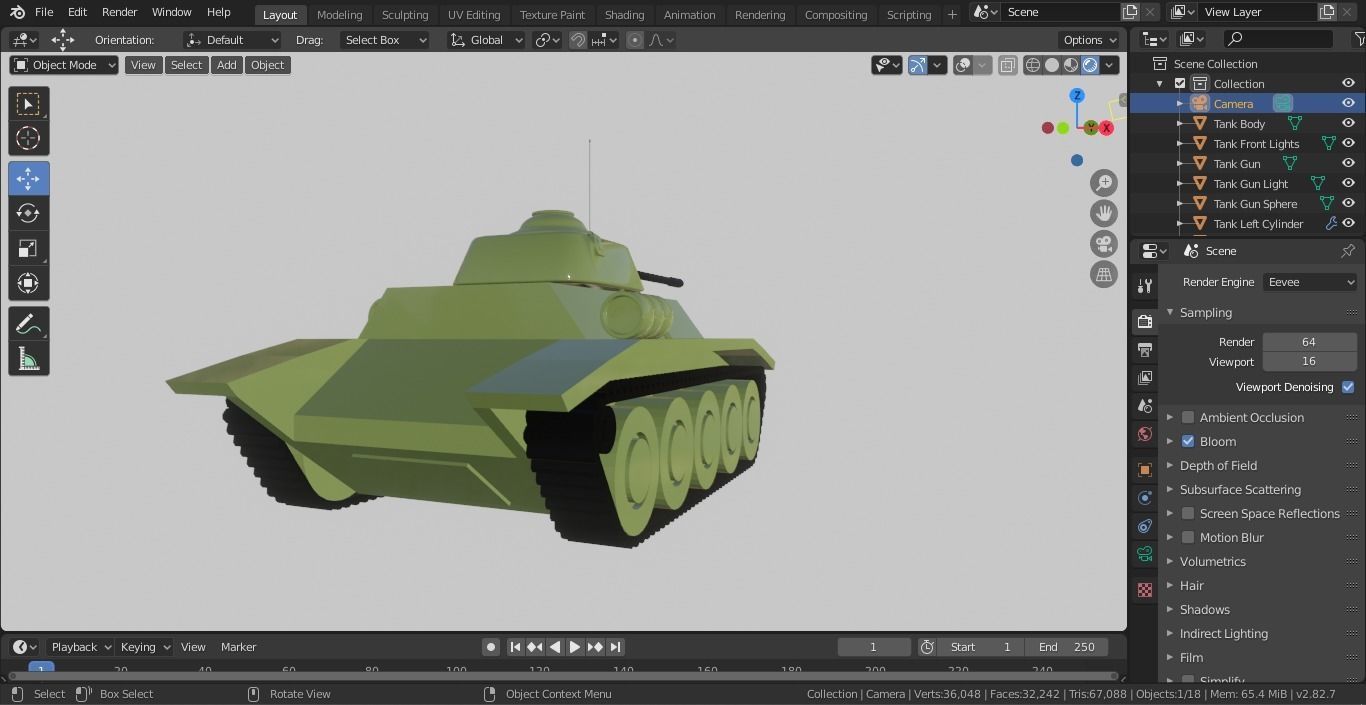The width and height of the screenshot is (1366, 705).
Task: Open the Object Data properties tab
Action: point(1145,554)
